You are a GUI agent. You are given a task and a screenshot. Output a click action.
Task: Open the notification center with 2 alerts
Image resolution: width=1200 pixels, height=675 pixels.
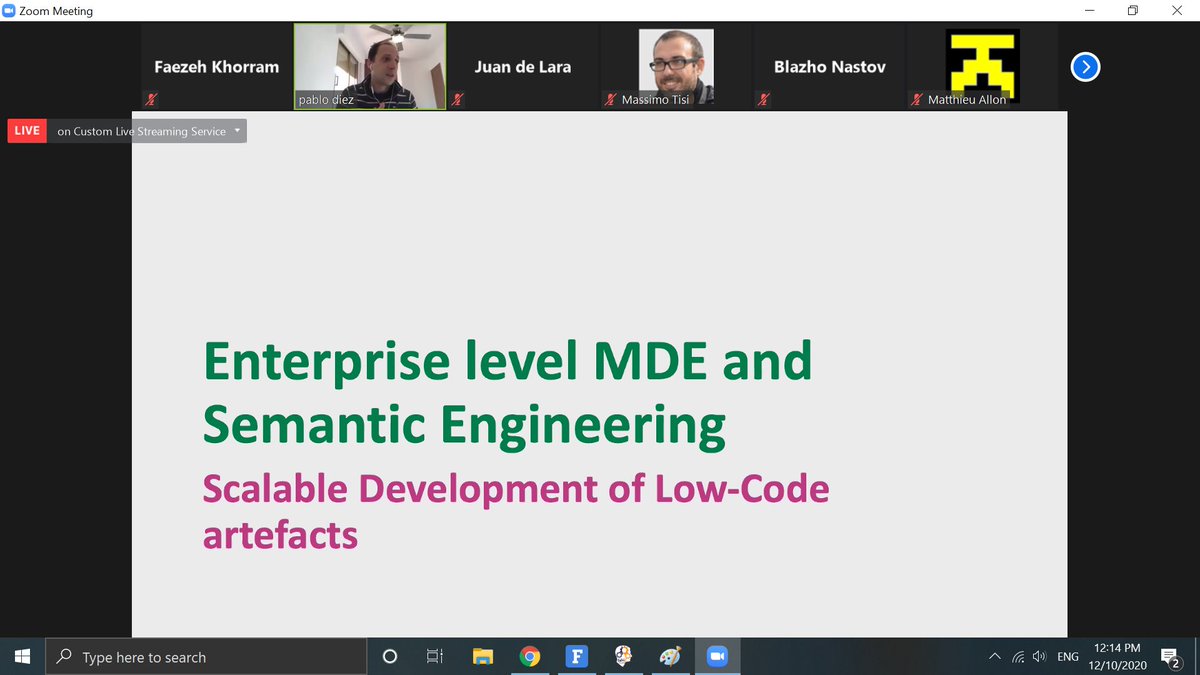(1172, 657)
